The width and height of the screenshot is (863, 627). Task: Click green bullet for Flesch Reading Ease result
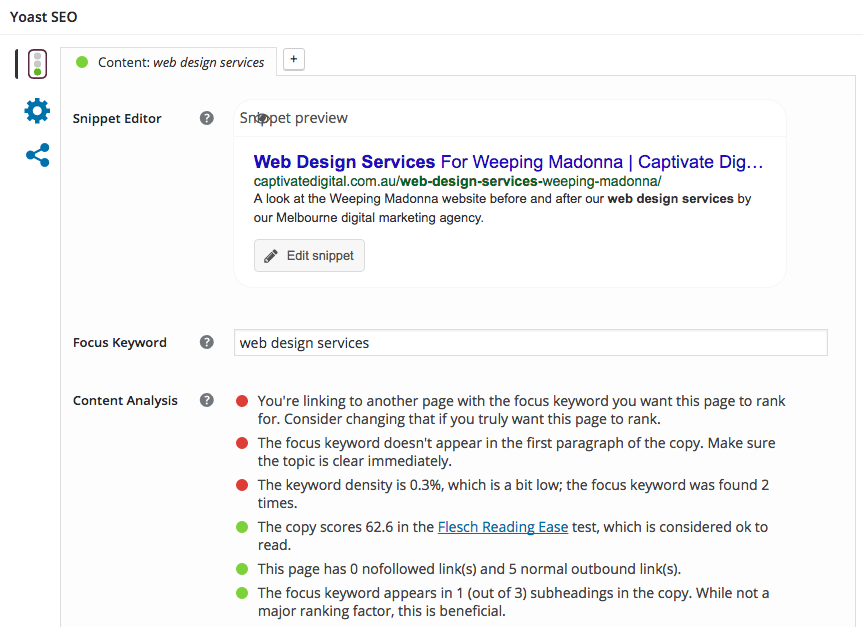(x=242, y=527)
